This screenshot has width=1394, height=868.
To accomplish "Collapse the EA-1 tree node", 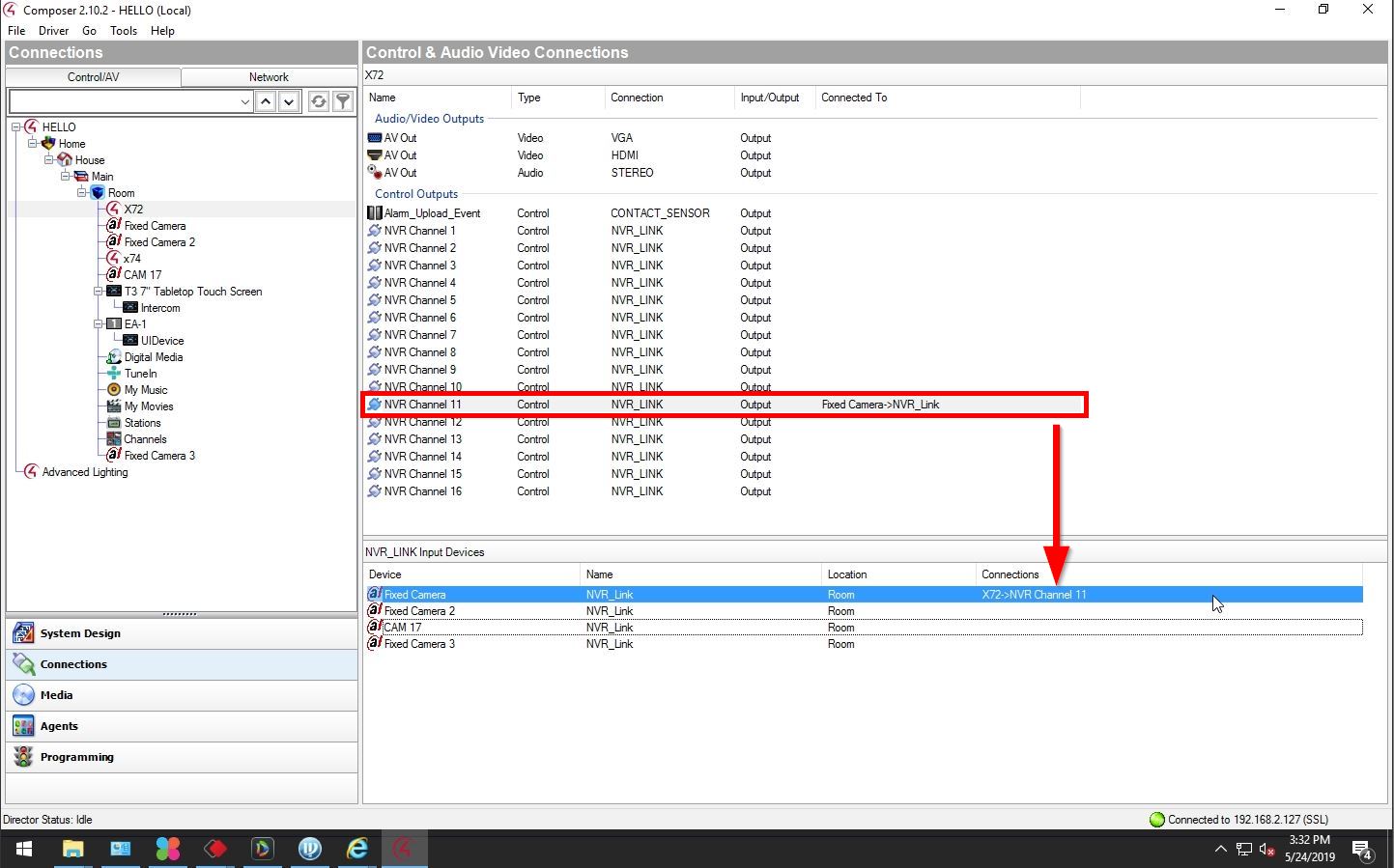I will [98, 324].
